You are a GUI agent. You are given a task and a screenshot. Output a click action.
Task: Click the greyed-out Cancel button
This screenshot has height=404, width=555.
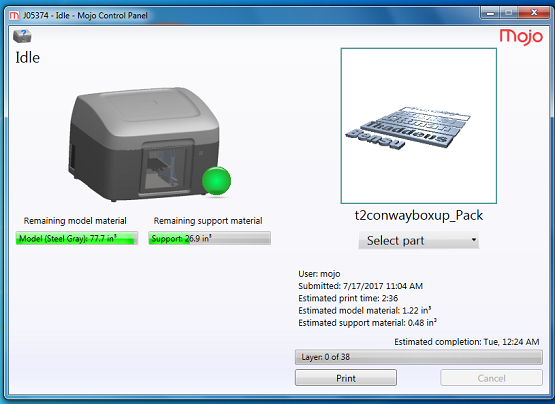coord(491,378)
